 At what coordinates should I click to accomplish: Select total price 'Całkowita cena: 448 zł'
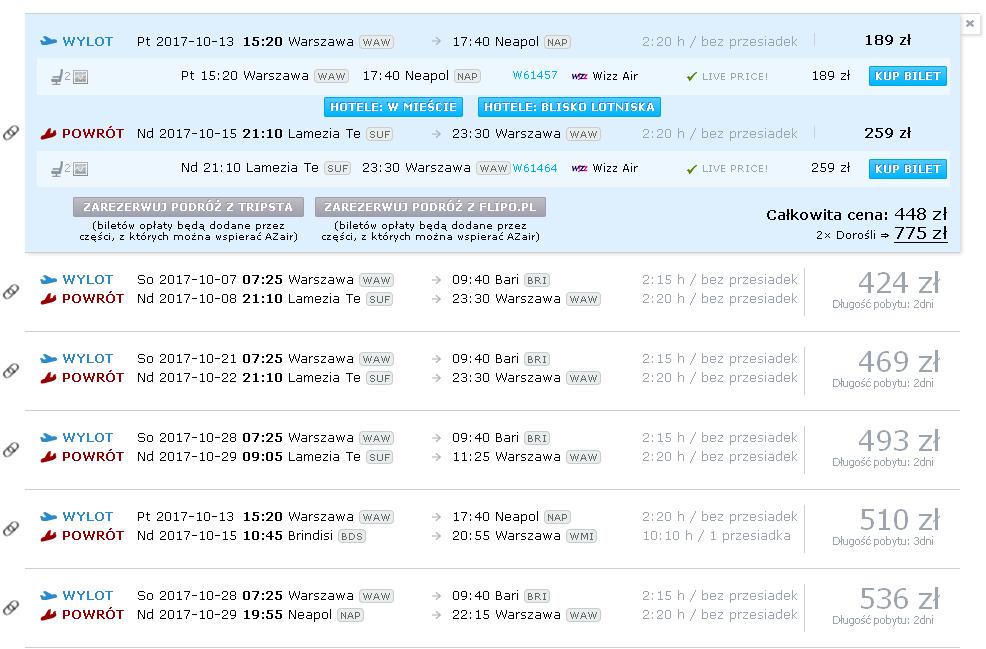[x=856, y=214]
